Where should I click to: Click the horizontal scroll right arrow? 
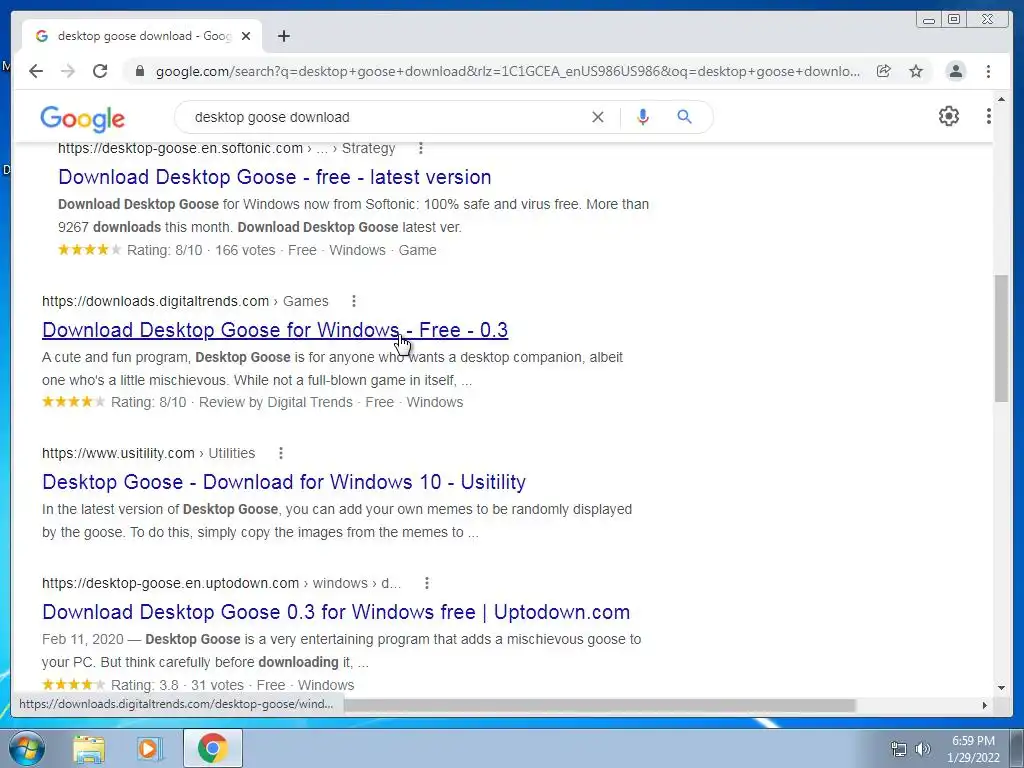pos(984,705)
